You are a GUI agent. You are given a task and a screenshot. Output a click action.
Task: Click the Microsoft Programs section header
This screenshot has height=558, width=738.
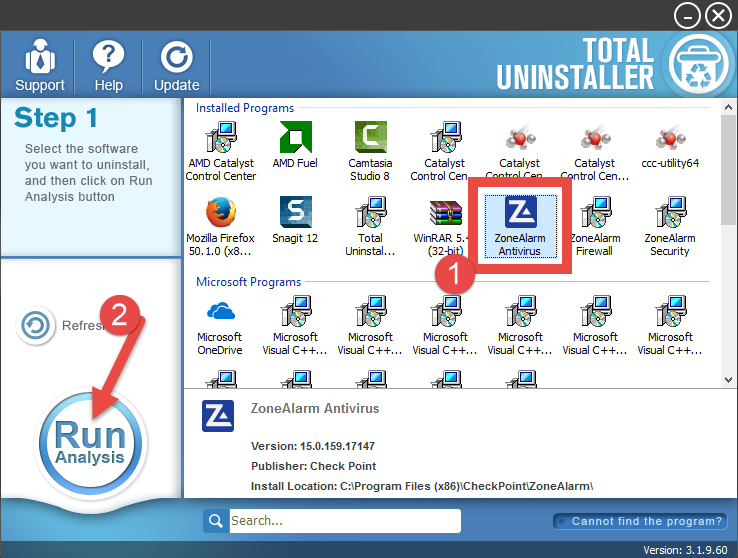pos(249,282)
